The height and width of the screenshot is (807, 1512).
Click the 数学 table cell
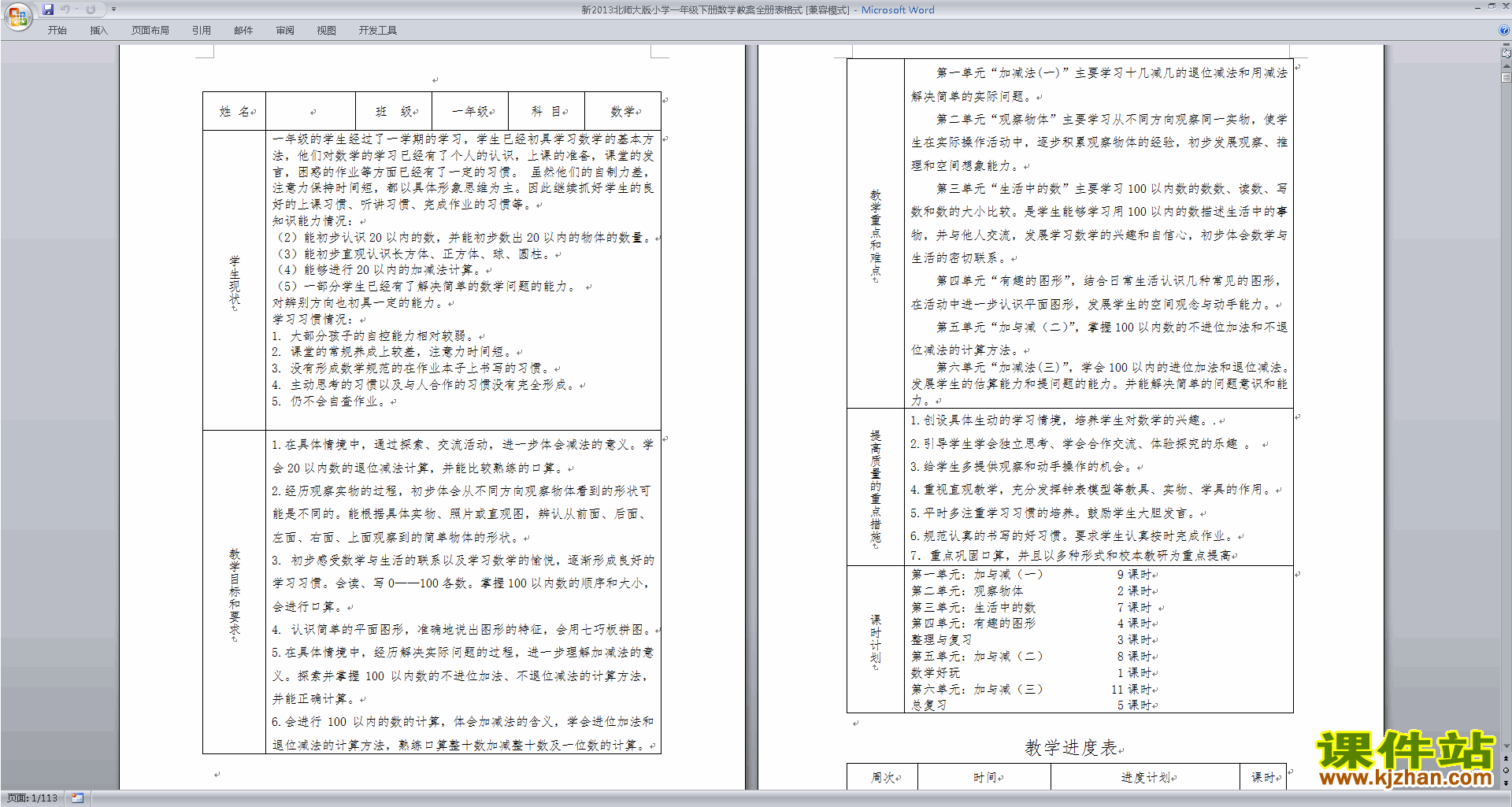point(623,111)
